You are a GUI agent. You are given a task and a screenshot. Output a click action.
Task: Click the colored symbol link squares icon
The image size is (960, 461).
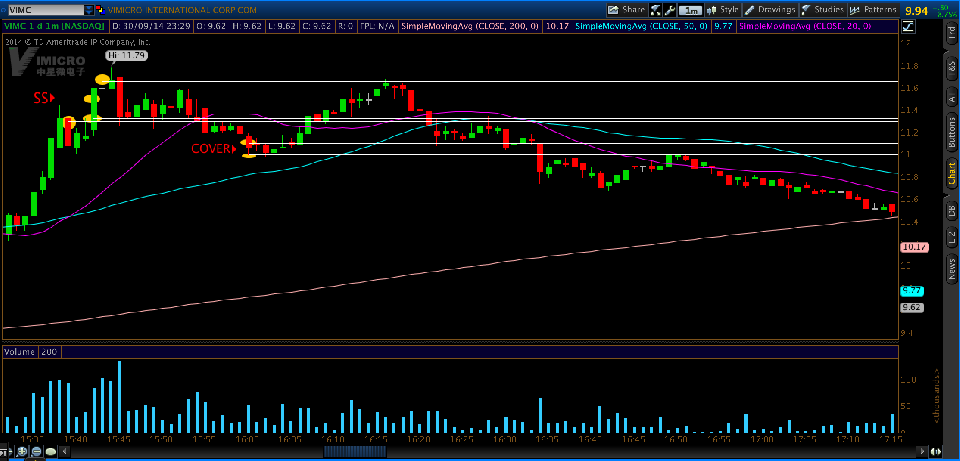[100, 10]
